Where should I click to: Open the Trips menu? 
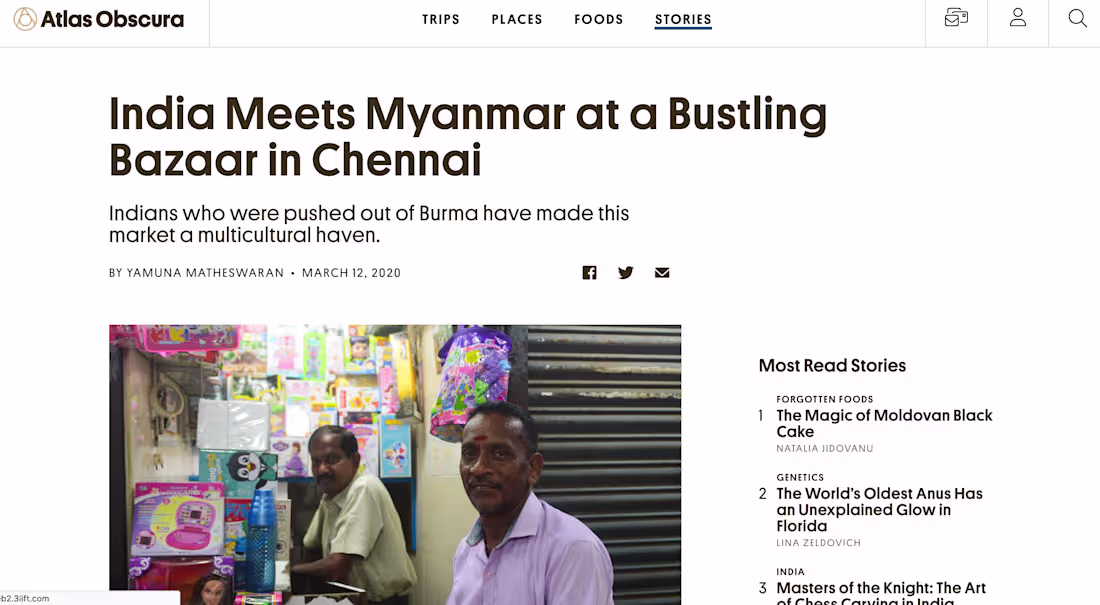[x=441, y=20]
